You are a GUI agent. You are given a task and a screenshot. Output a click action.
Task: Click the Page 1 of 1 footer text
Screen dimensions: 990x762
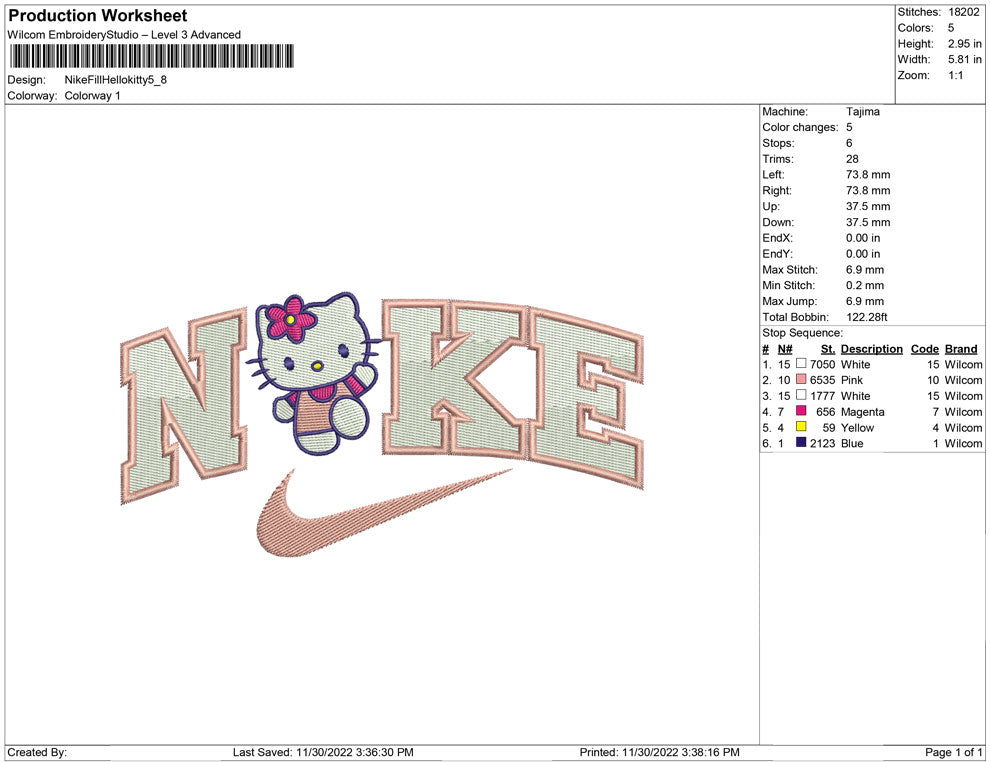tap(953, 752)
